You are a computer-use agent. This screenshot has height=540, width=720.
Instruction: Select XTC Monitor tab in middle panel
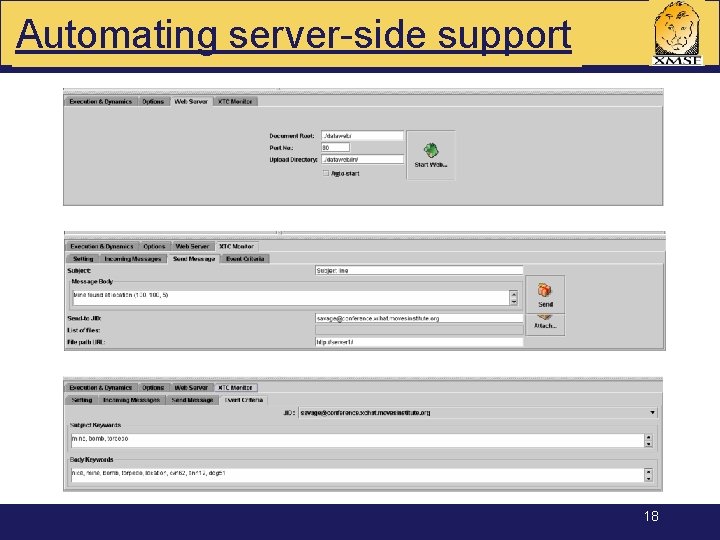pyautogui.click(x=236, y=246)
